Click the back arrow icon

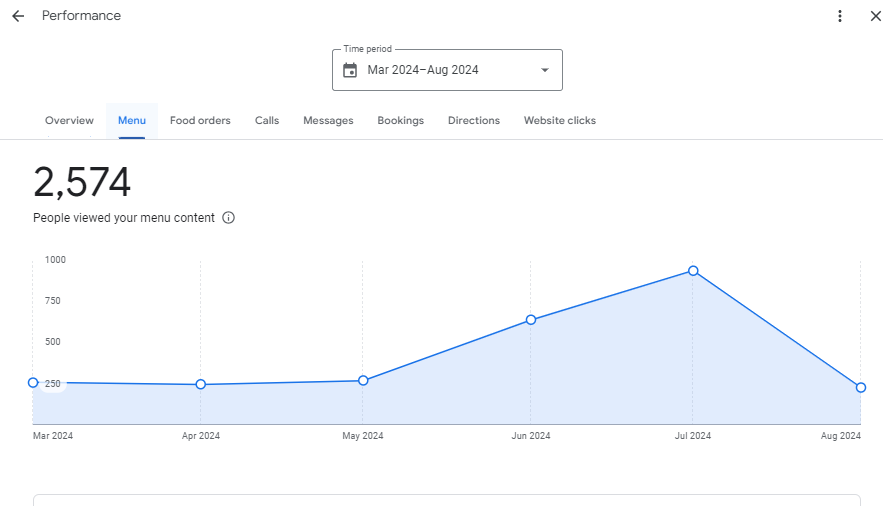18,16
